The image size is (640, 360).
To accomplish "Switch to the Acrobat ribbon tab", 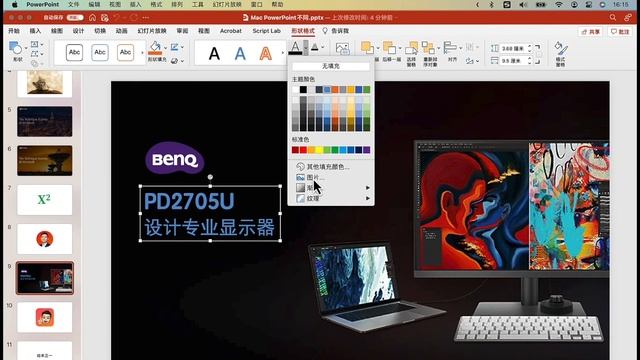I will point(231,31).
